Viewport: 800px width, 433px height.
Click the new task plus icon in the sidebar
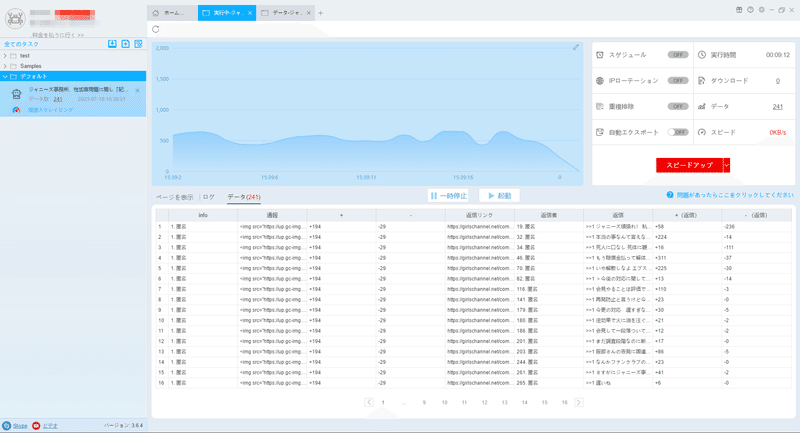coord(126,44)
